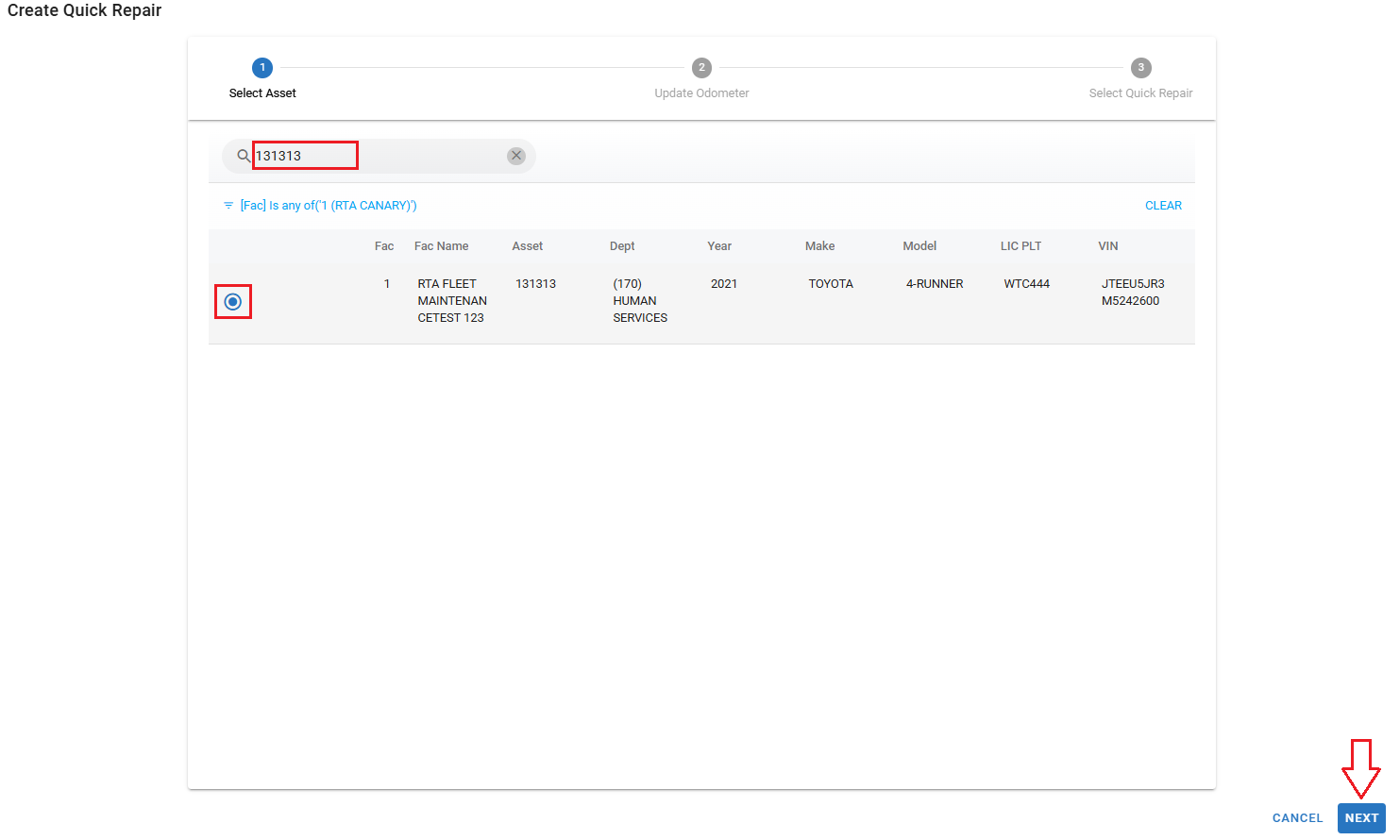
Task: Click the Make column header
Action: tap(819, 246)
